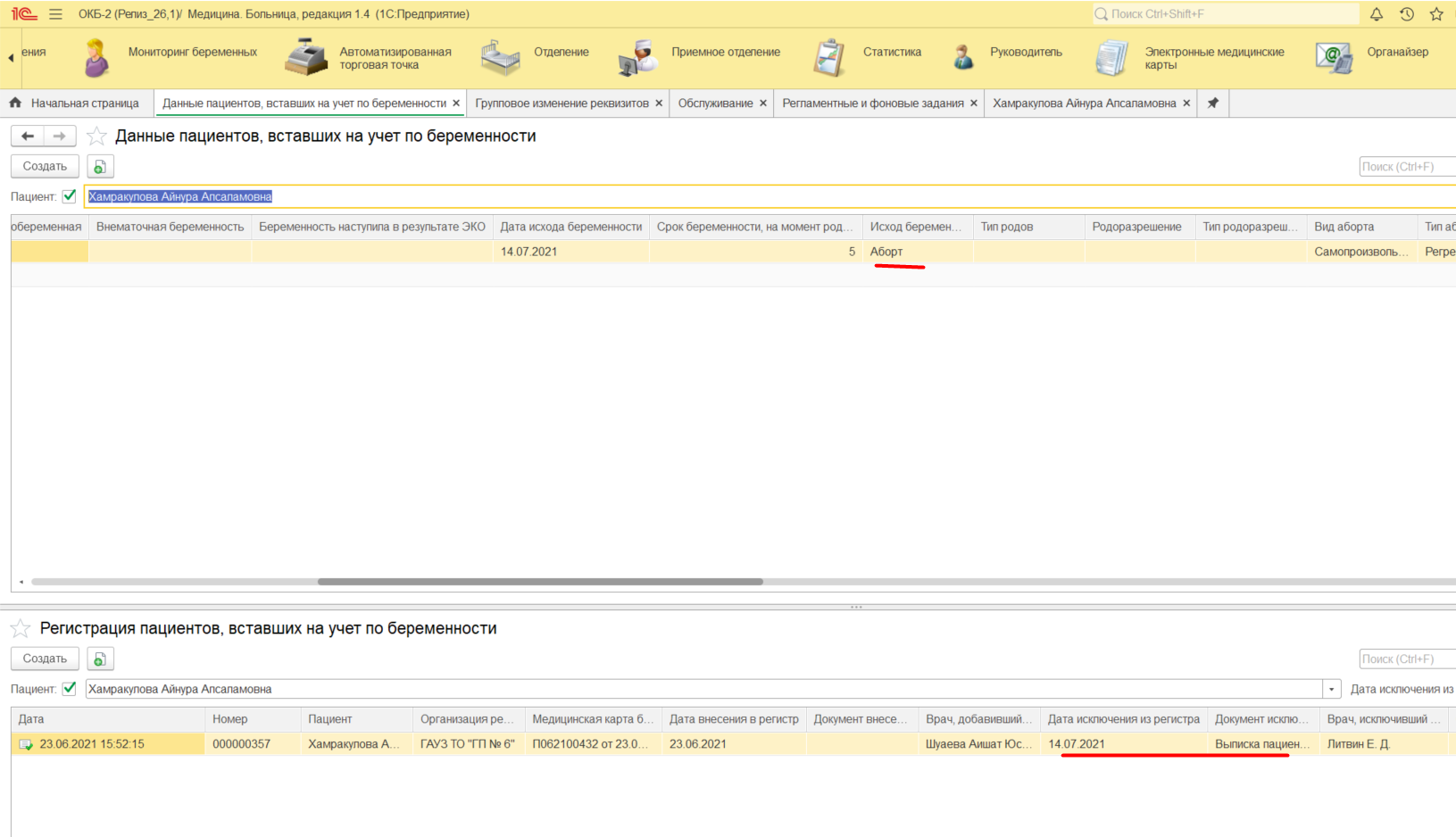
Task: Click the back arrow navigation button
Action: tap(28, 136)
